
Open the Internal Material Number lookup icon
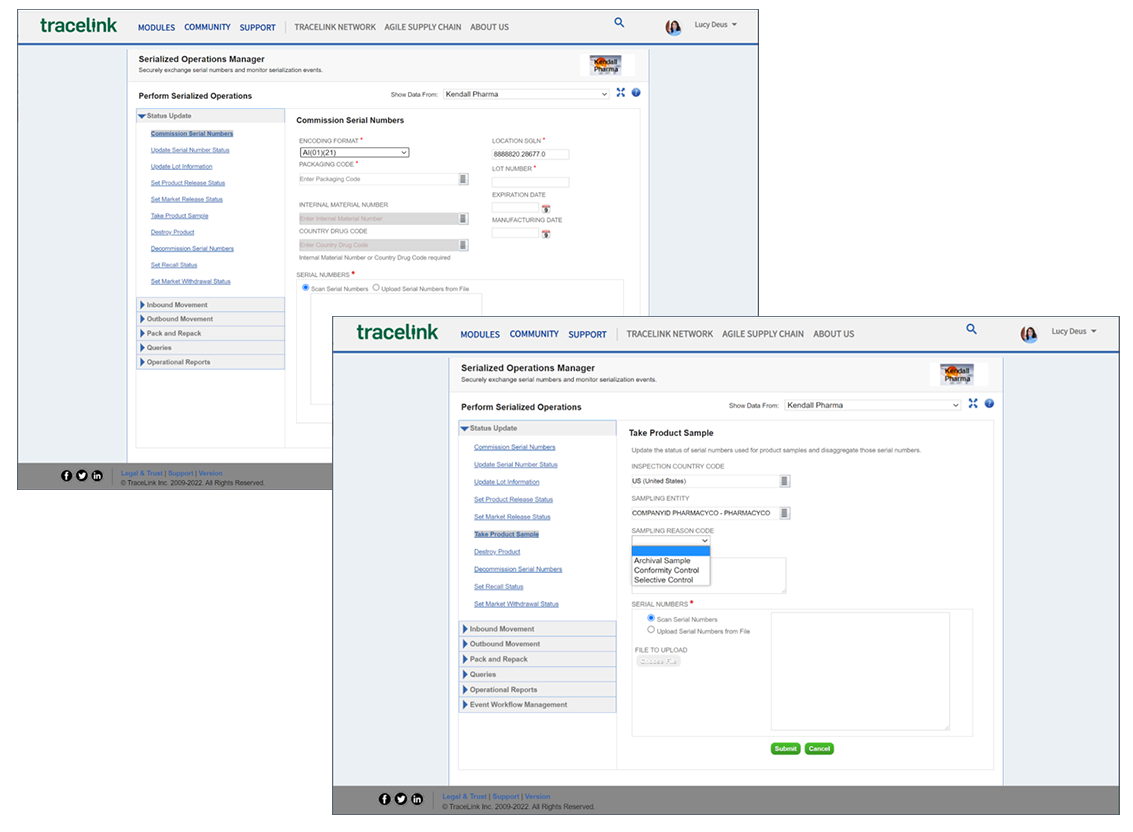(x=463, y=218)
